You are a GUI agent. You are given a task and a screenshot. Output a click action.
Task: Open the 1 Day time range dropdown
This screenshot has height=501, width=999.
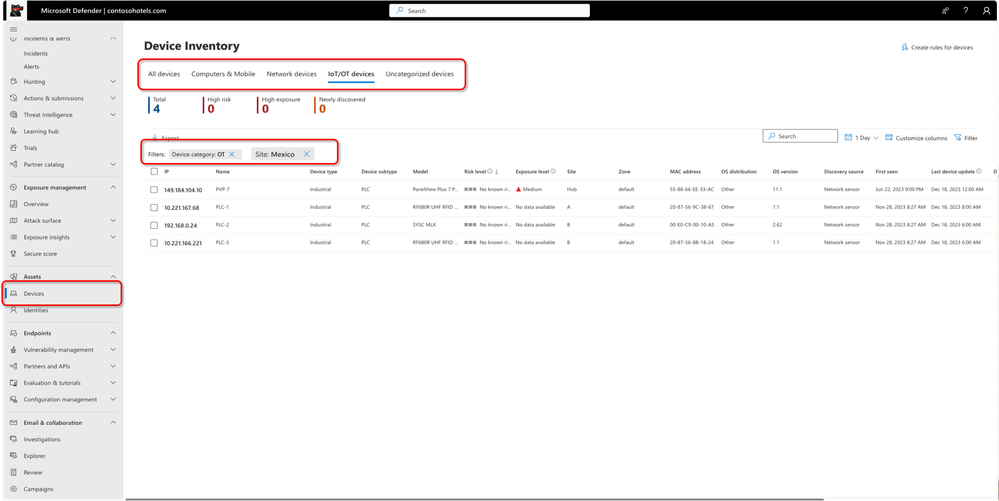coord(861,138)
